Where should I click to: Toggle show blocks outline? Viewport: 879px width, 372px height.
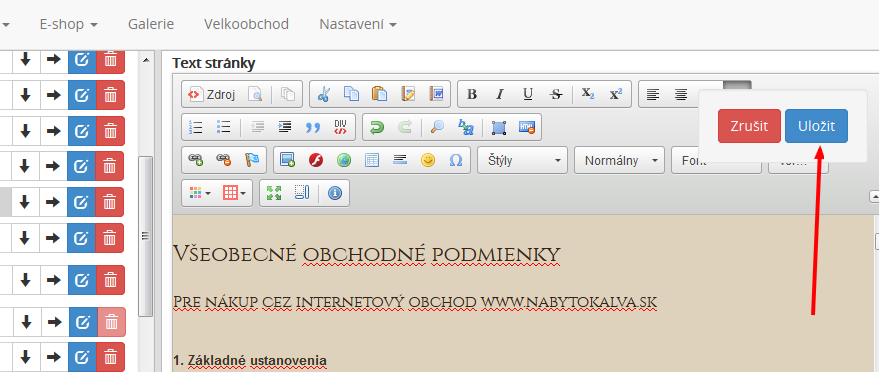point(302,193)
